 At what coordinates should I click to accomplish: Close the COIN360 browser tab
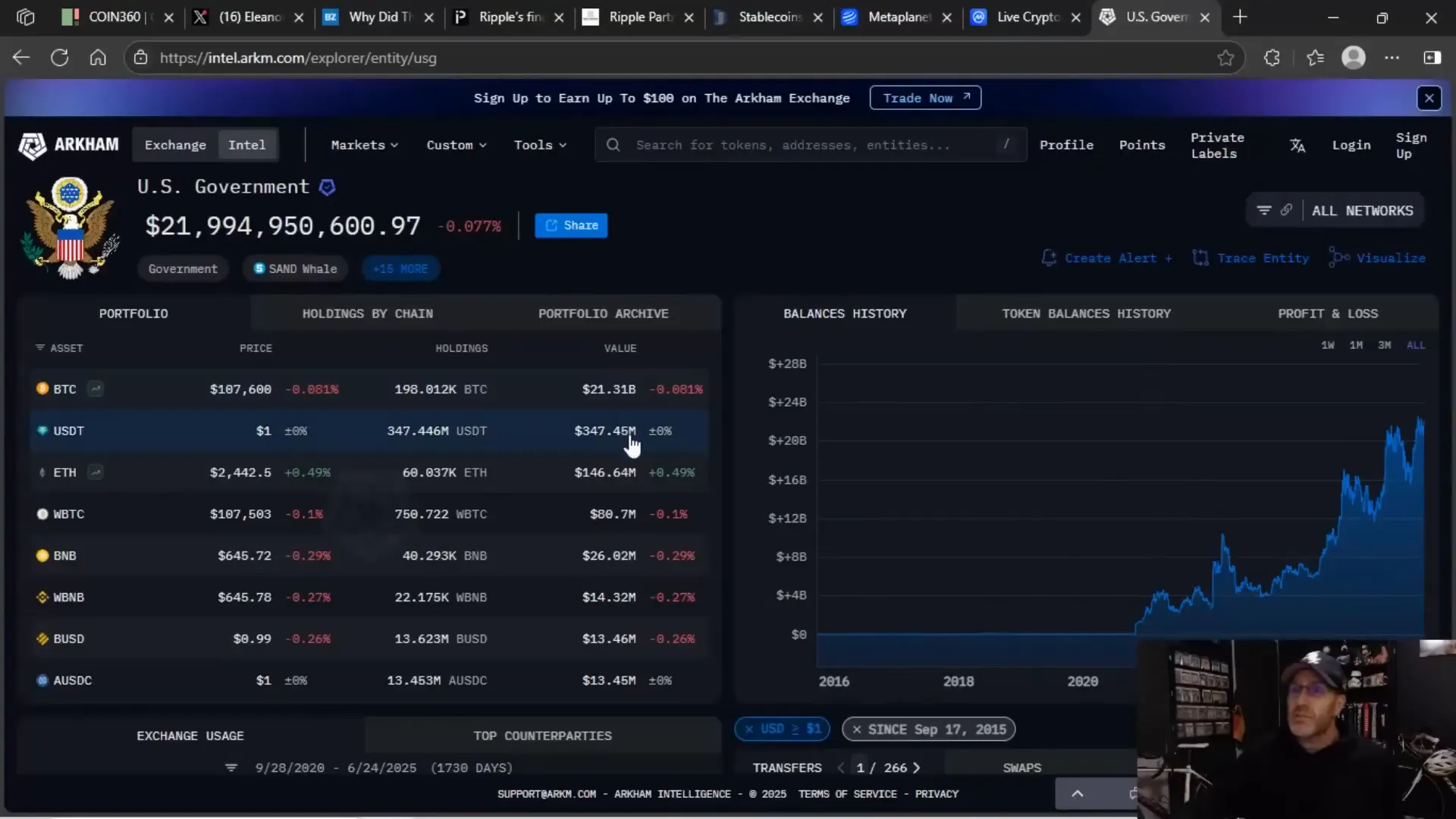click(x=168, y=17)
